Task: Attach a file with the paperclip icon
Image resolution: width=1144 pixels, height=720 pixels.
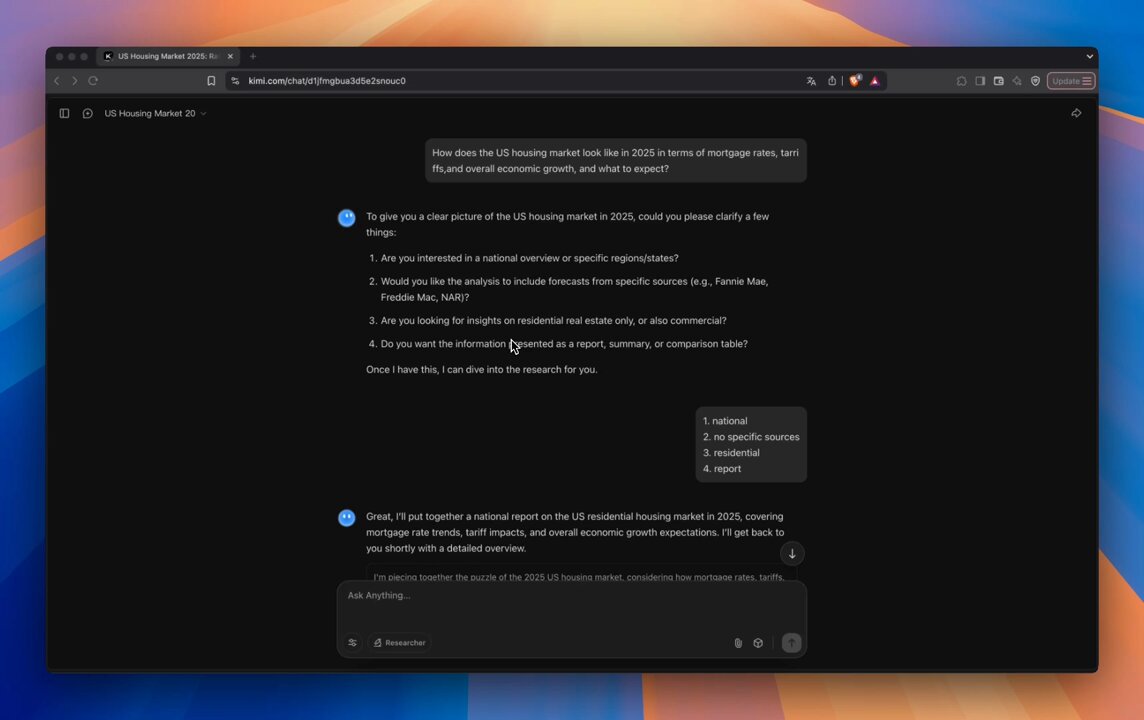Action: pos(738,643)
